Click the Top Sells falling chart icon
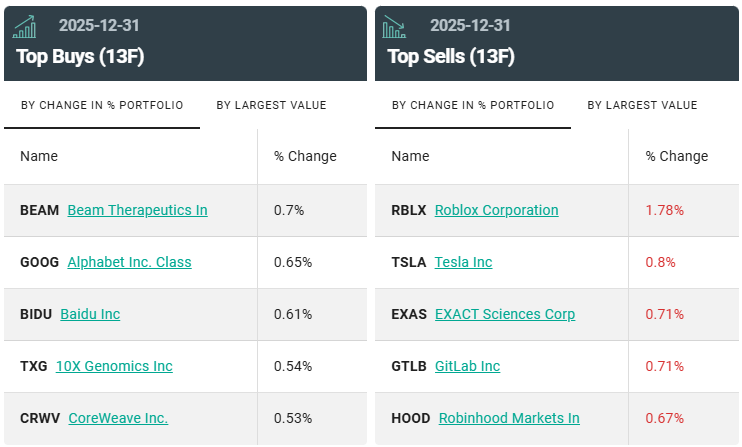Image resolution: width=742 pixels, height=447 pixels. (x=394, y=27)
